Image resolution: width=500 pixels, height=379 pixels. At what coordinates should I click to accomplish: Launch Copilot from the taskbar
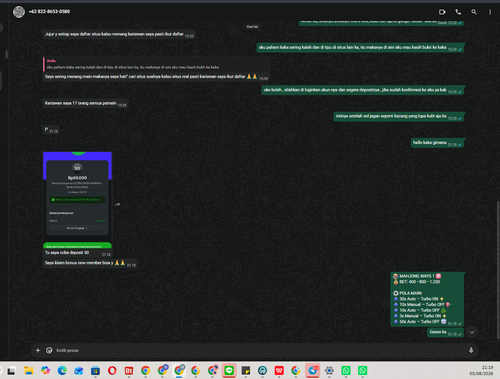45,371
